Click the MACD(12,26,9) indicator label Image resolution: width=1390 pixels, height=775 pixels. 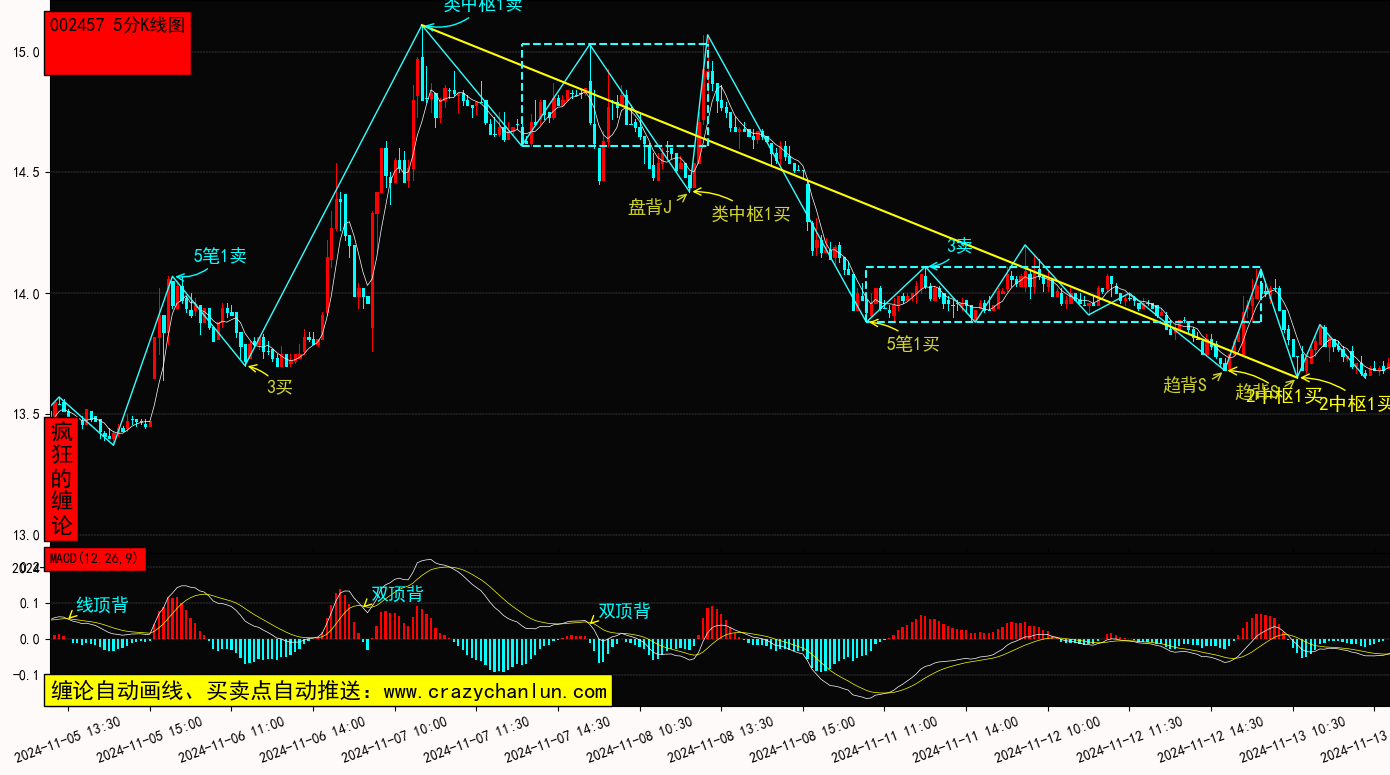[x=95, y=558]
